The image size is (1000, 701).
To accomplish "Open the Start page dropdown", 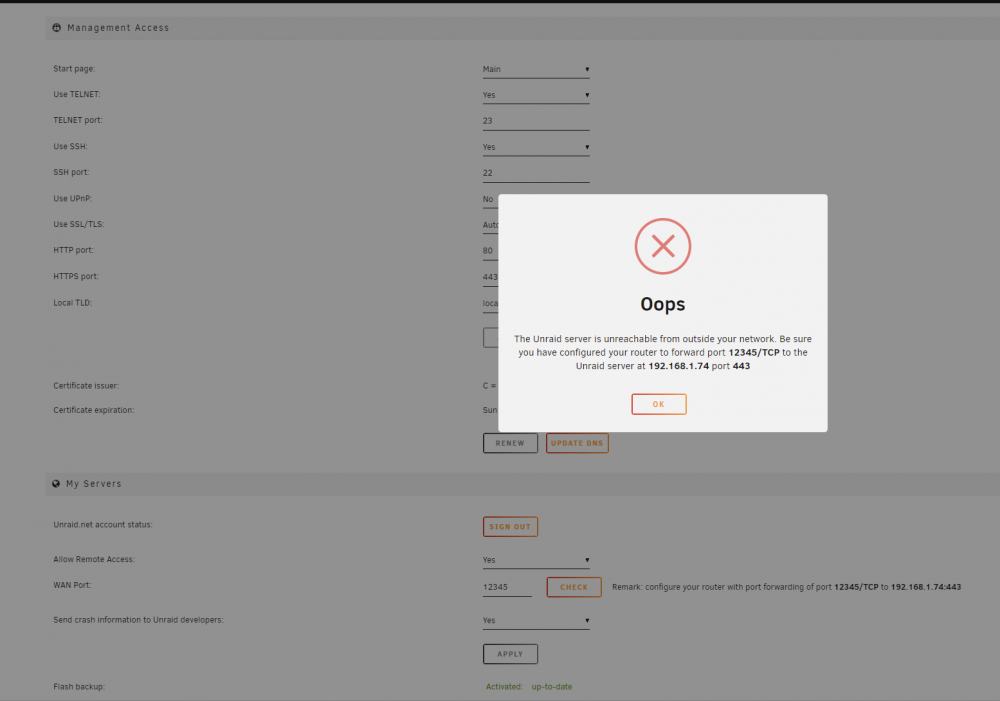I will 536,69.
